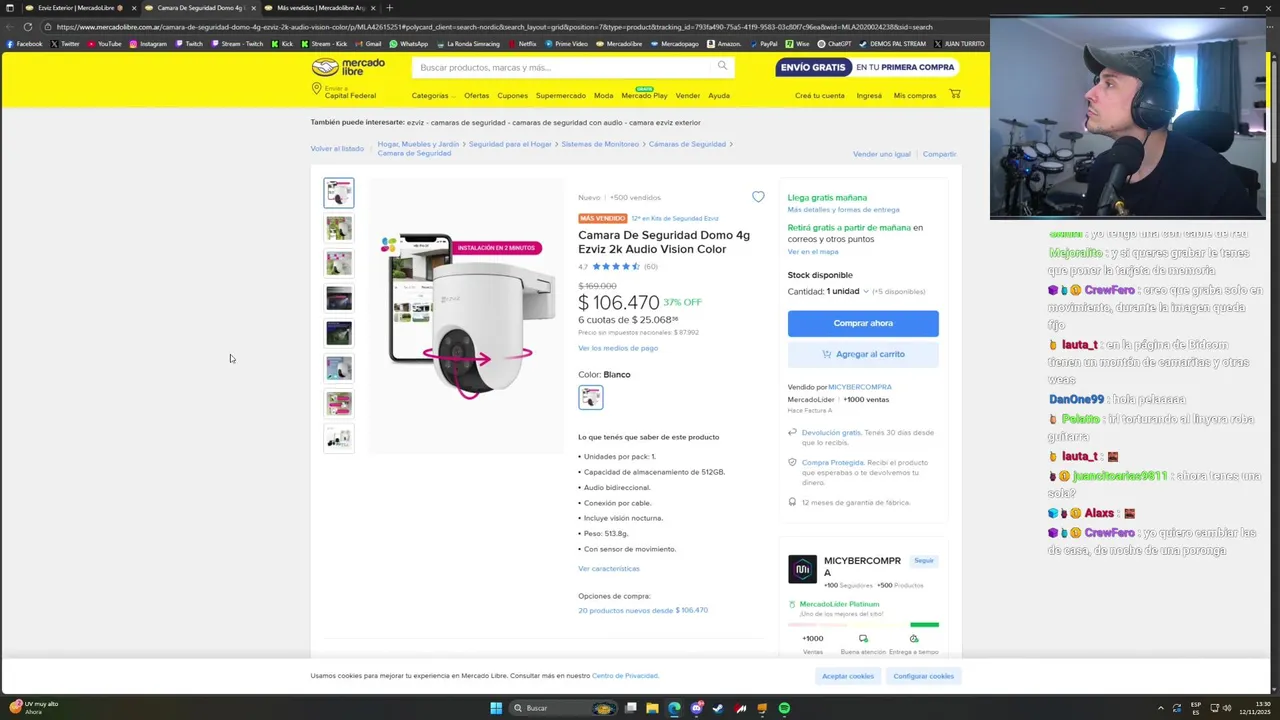
Task: Add product to favorites with heart icon
Action: [x=758, y=197]
